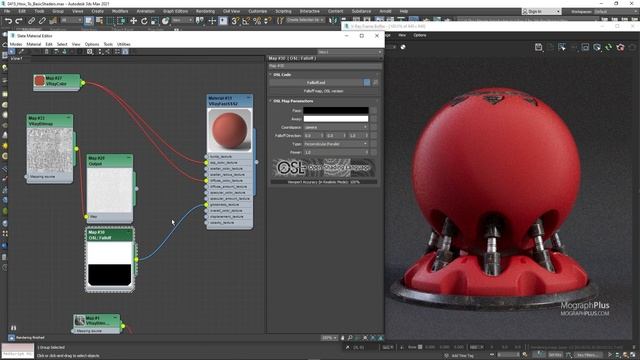Collapse the Map #11 VRayBitmap node
This screenshot has width=640, height=360.
[68, 118]
